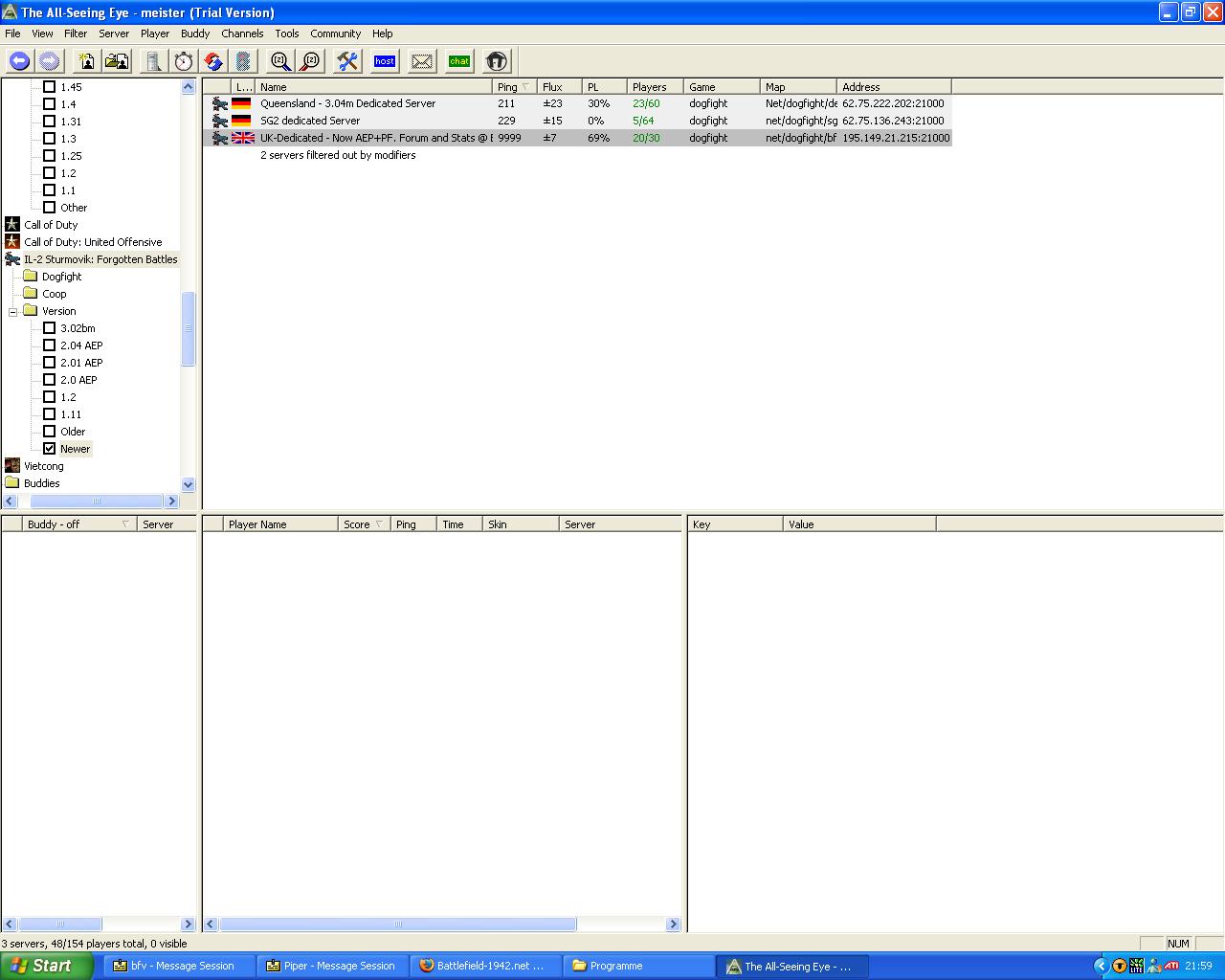Open settings via hammer and wrench icon

tap(347, 61)
